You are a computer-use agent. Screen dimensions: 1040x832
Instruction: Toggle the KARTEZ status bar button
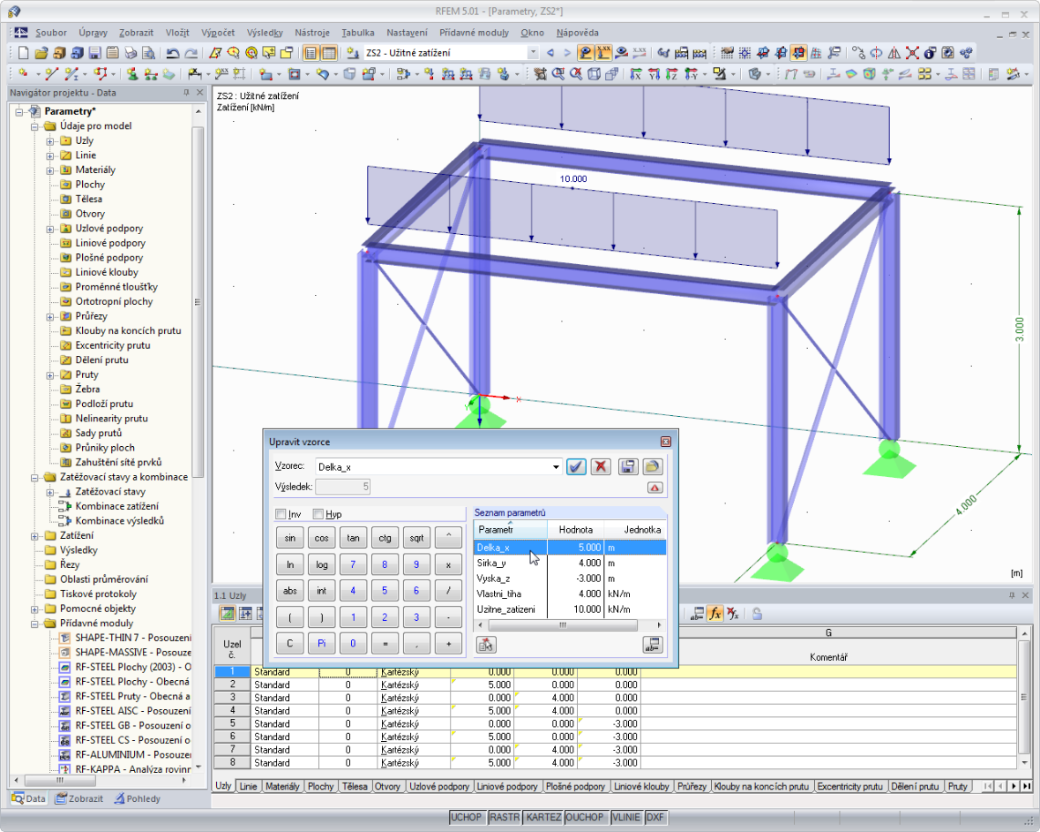click(543, 817)
